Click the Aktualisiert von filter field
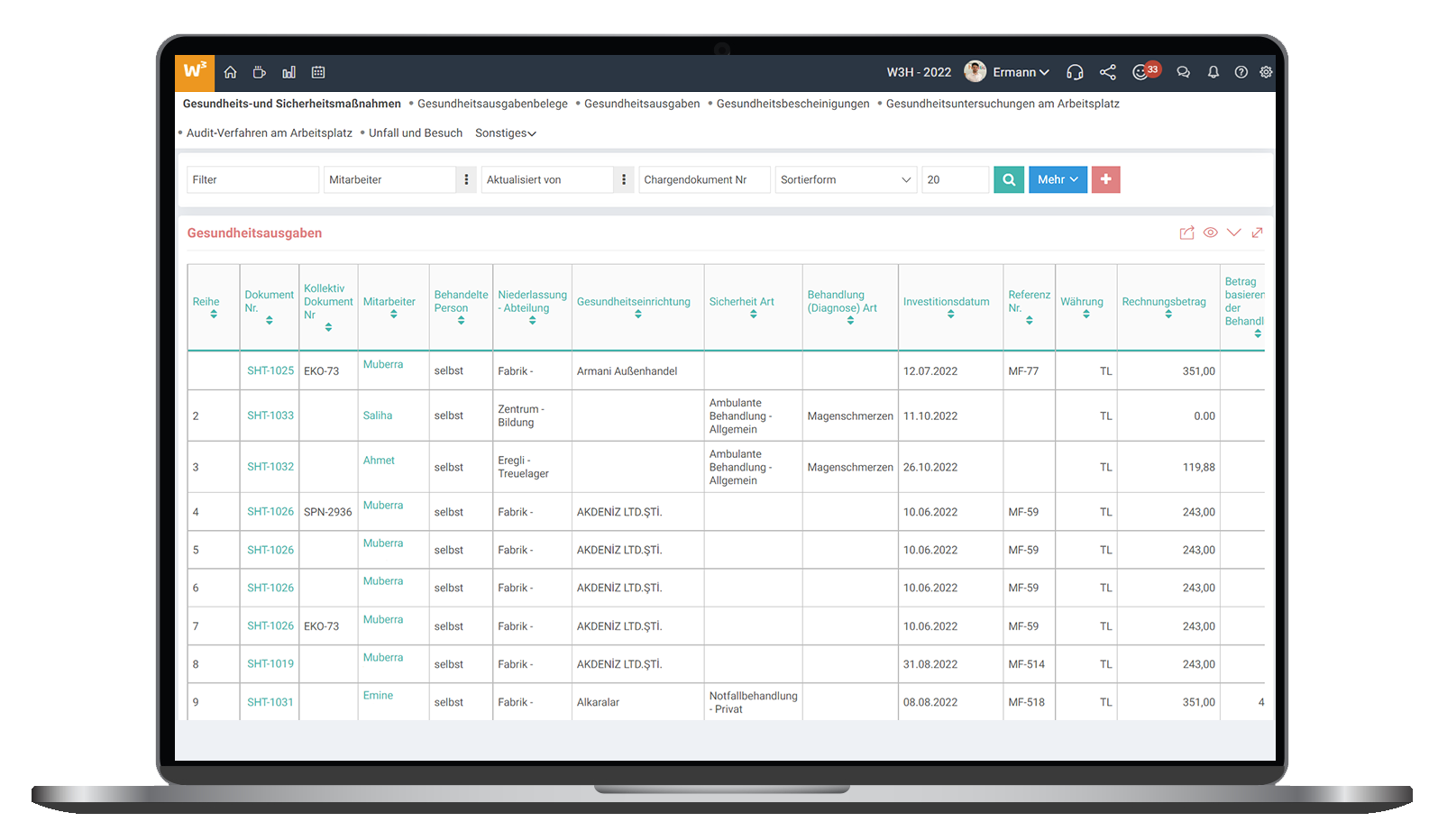Viewport: 1438px width, 840px height. (548, 179)
